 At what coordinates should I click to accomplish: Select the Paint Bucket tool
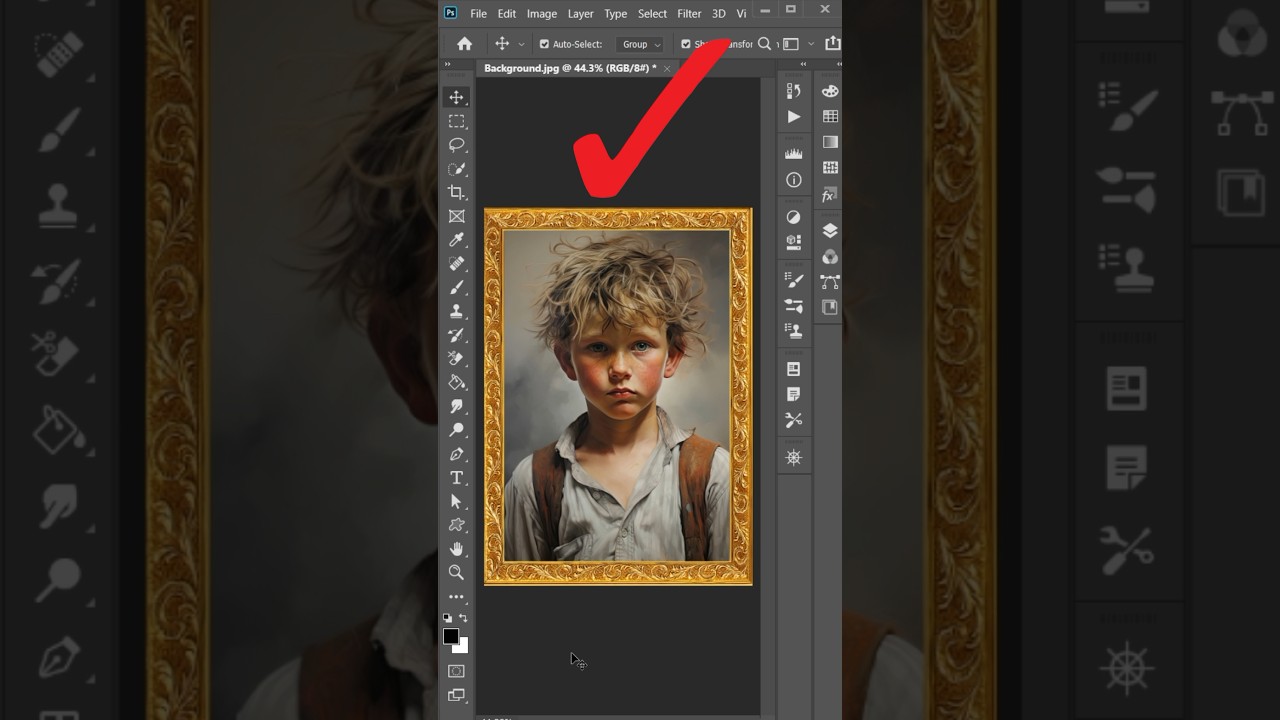pyautogui.click(x=456, y=382)
